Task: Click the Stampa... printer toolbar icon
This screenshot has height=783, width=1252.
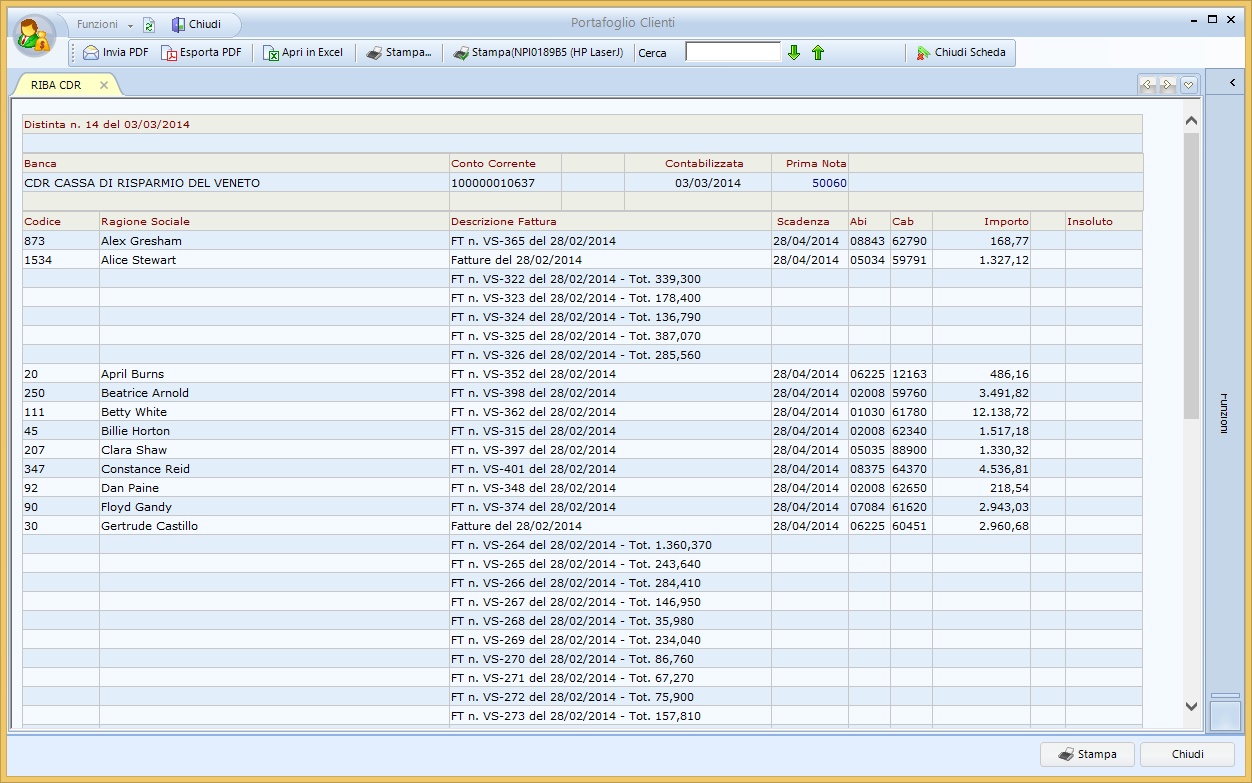Action: [x=398, y=53]
